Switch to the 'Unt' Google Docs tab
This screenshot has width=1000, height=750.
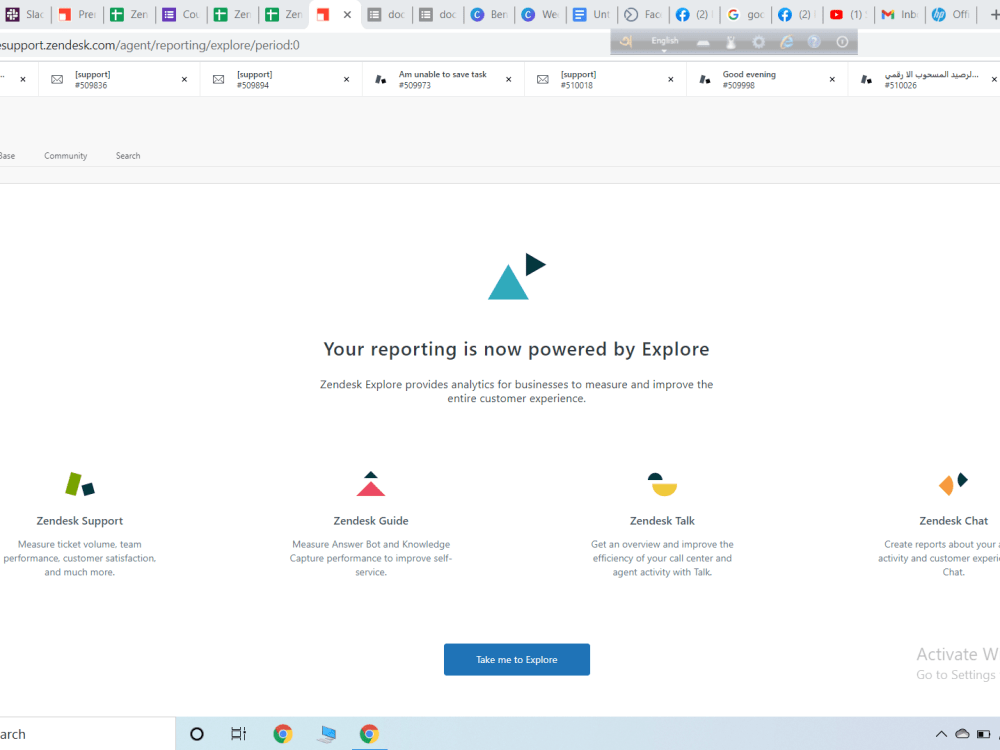click(591, 14)
